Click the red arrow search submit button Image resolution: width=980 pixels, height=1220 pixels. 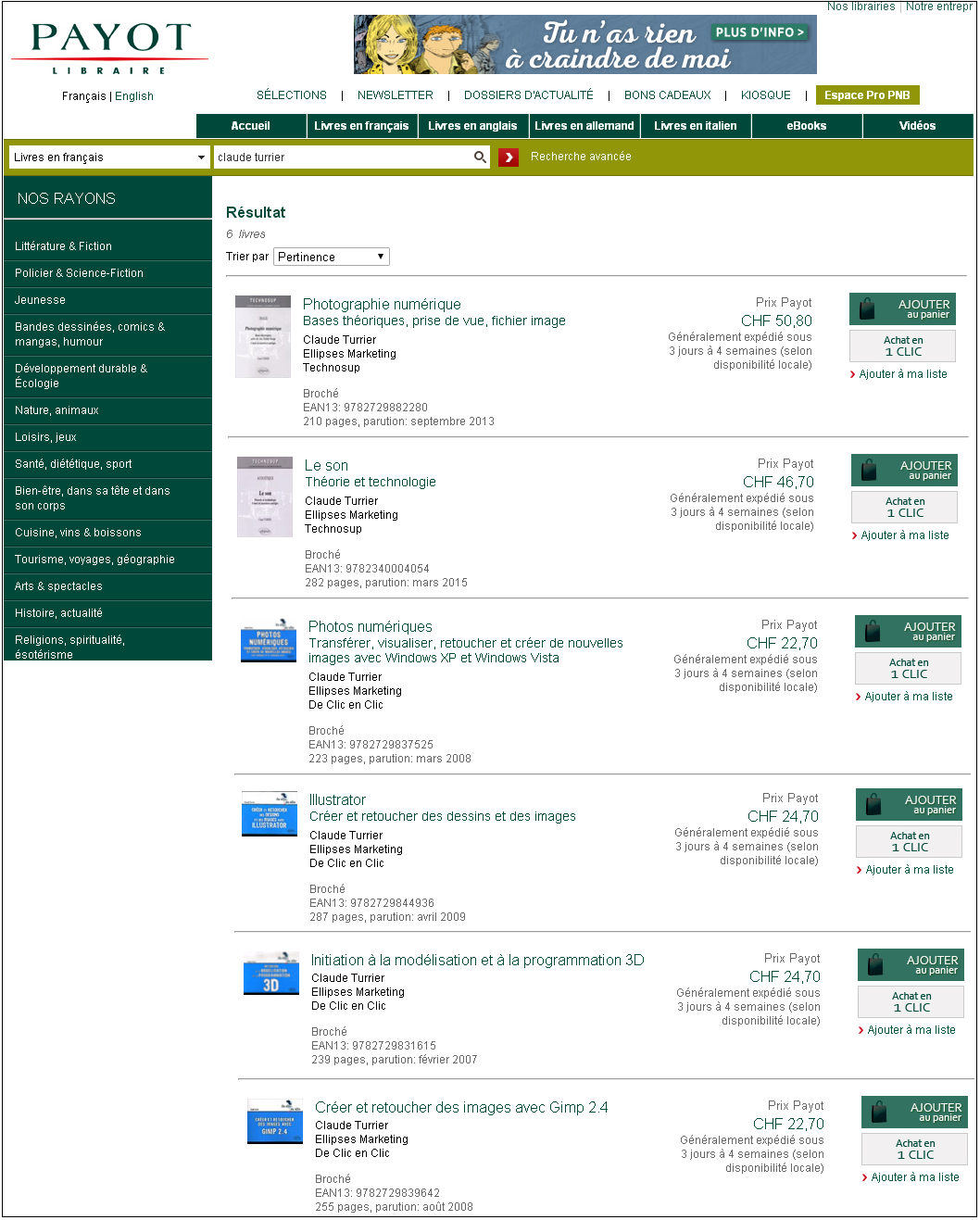[x=509, y=157]
